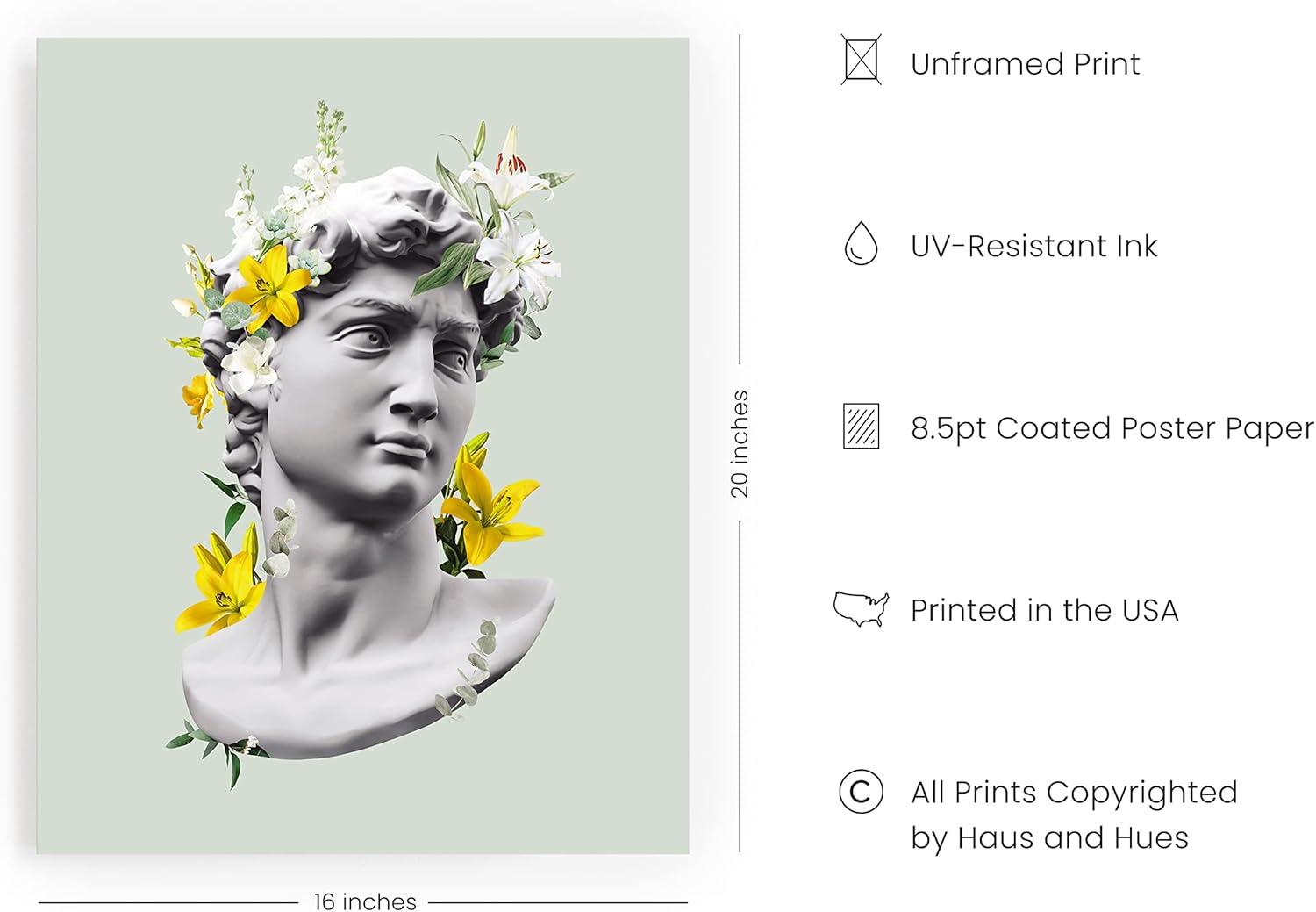Click the "by Haus and Hues" text

1048,838
